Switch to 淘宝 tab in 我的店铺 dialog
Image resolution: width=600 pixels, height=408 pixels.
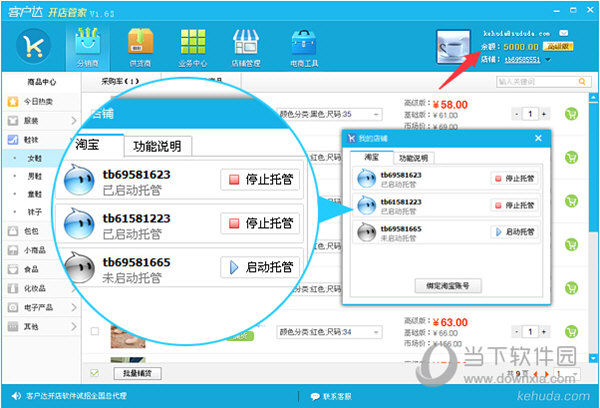[x=372, y=157]
